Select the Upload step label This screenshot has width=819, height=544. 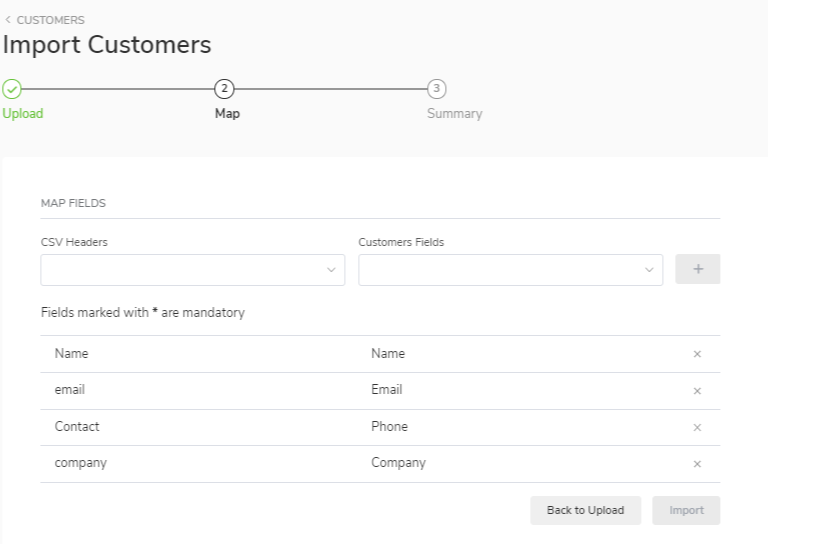point(22,114)
